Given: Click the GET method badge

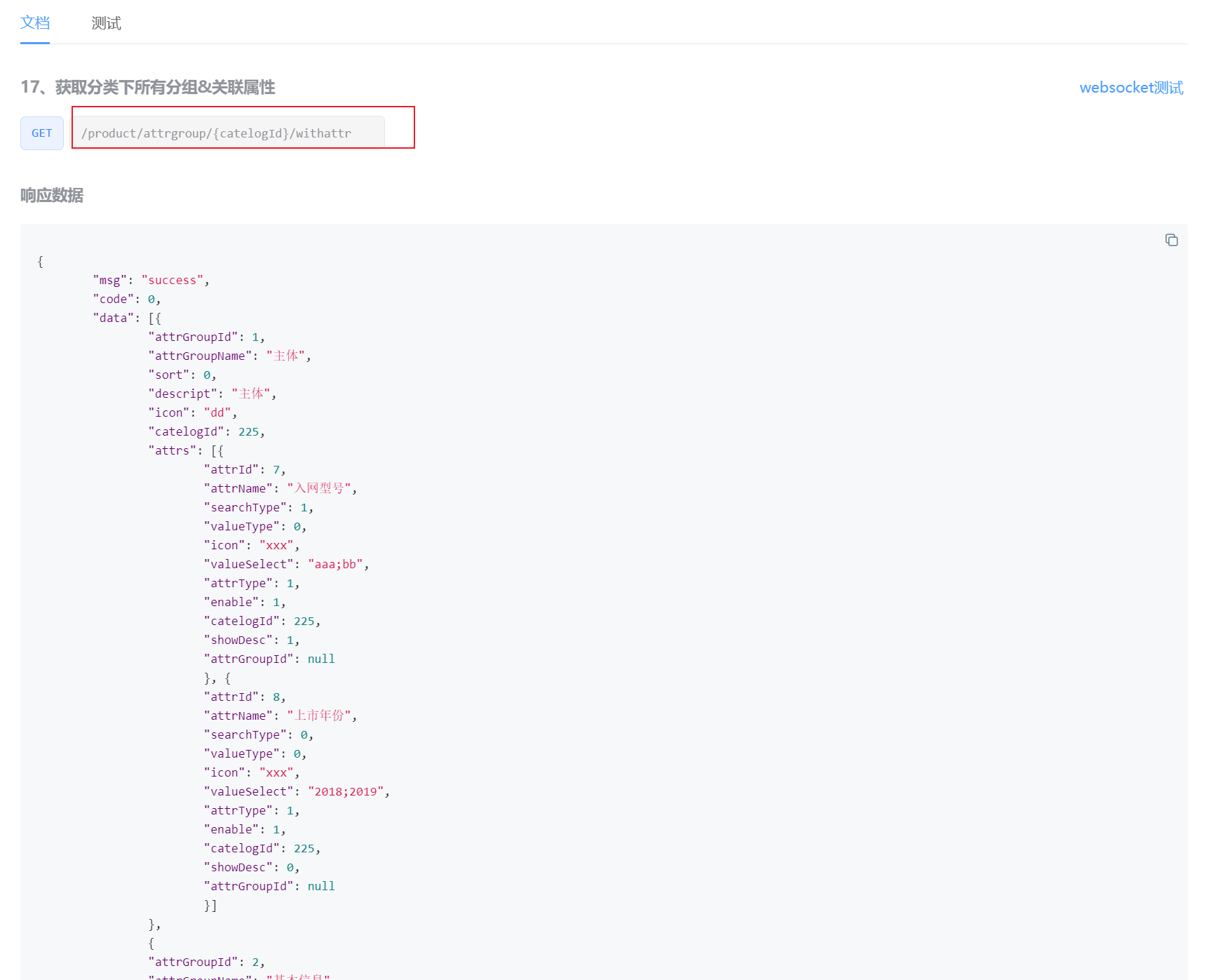Looking at the screenshot, I should pos(42,133).
